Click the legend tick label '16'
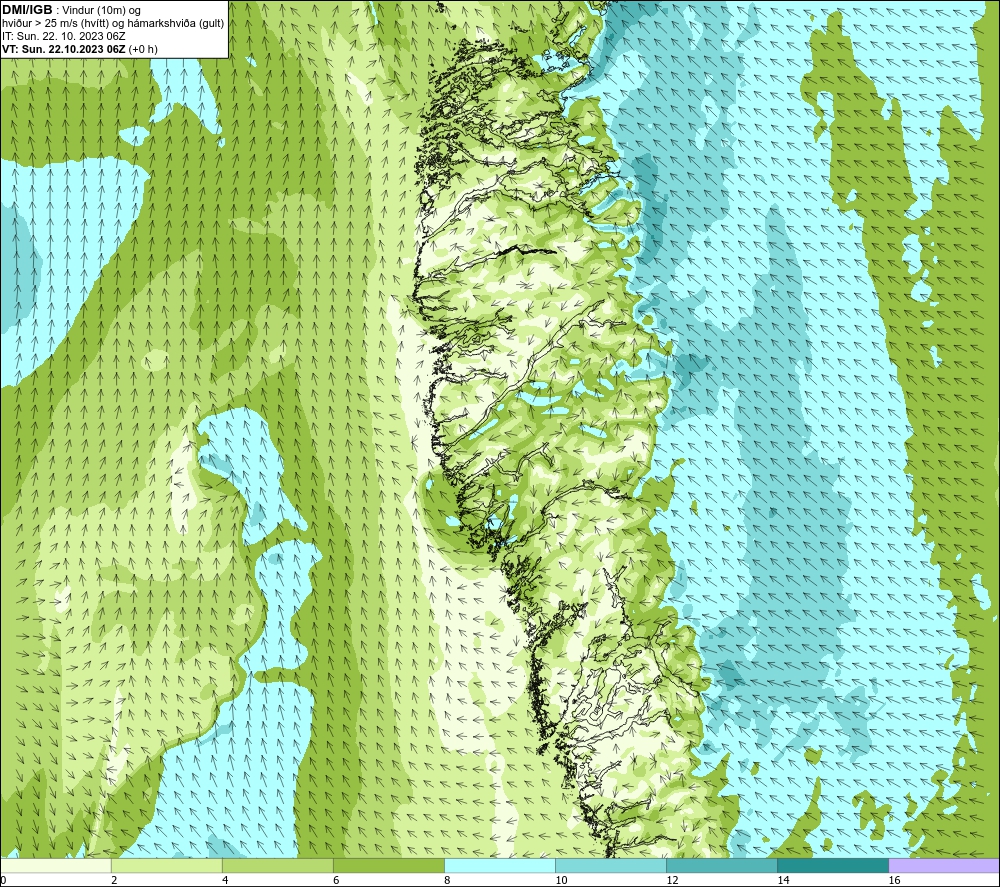The image size is (1000, 887). click(894, 881)
